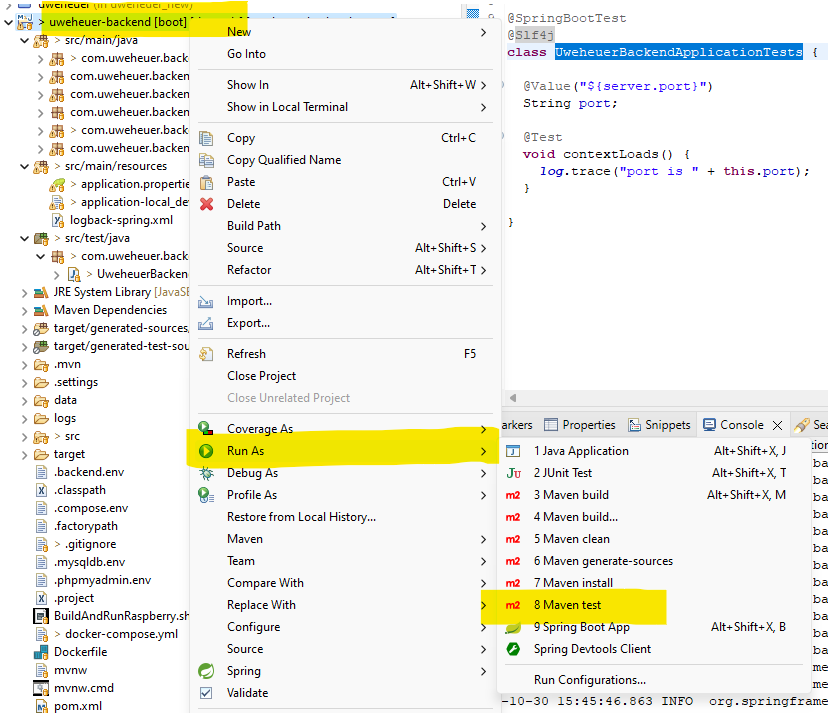The image size is (828, 713).
Task: Open Run Configurations...
Action: click(x=587, y=680)
